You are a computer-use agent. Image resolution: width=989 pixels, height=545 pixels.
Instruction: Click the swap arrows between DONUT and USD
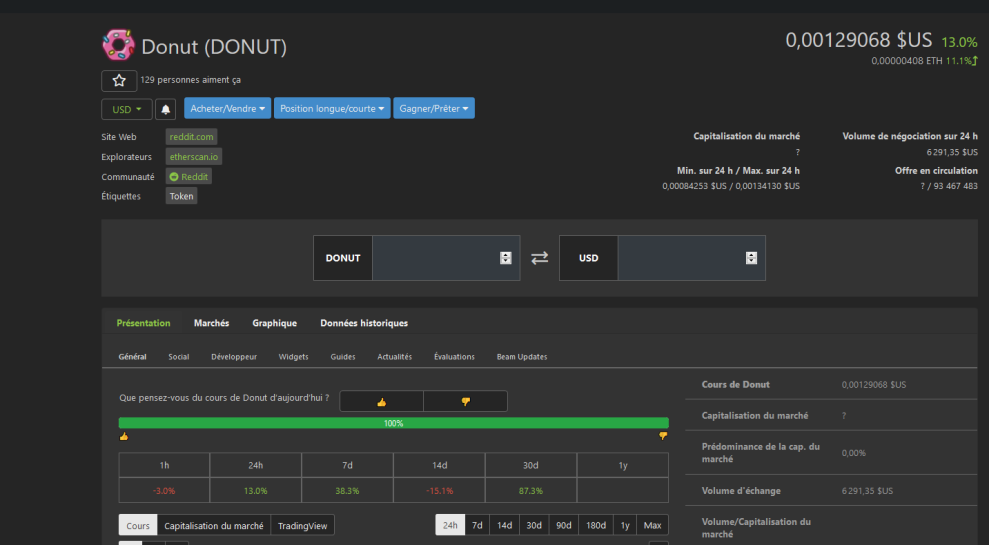[x=539, y=258]
